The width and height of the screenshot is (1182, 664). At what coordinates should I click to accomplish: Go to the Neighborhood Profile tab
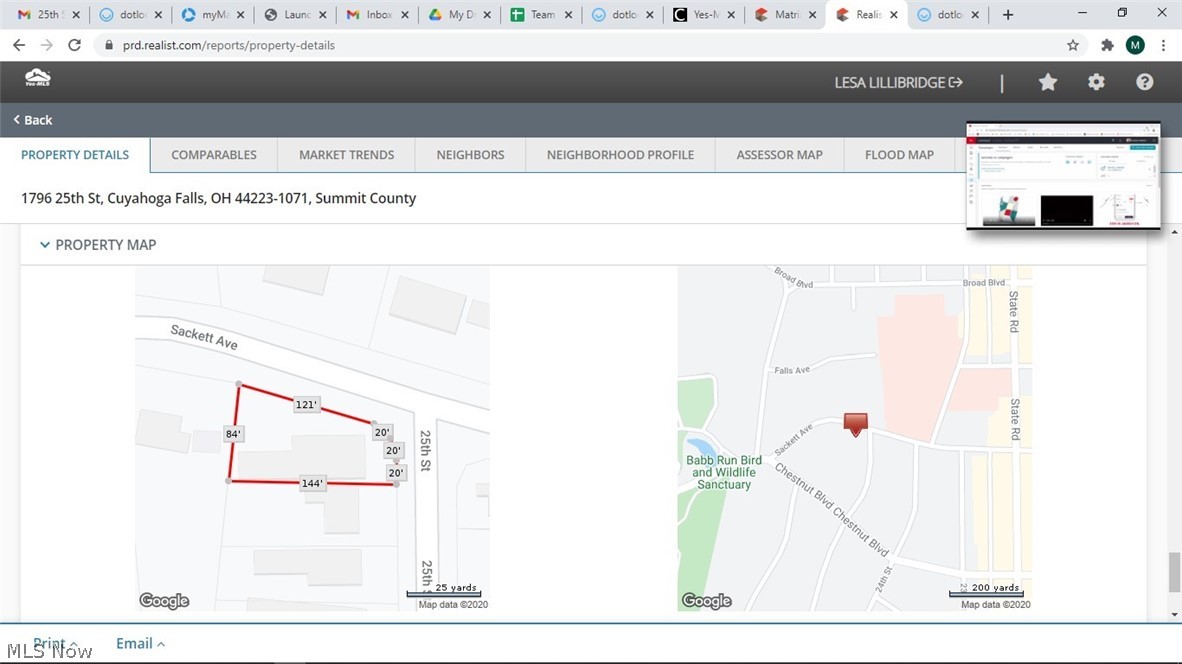[x=620, y=155]
